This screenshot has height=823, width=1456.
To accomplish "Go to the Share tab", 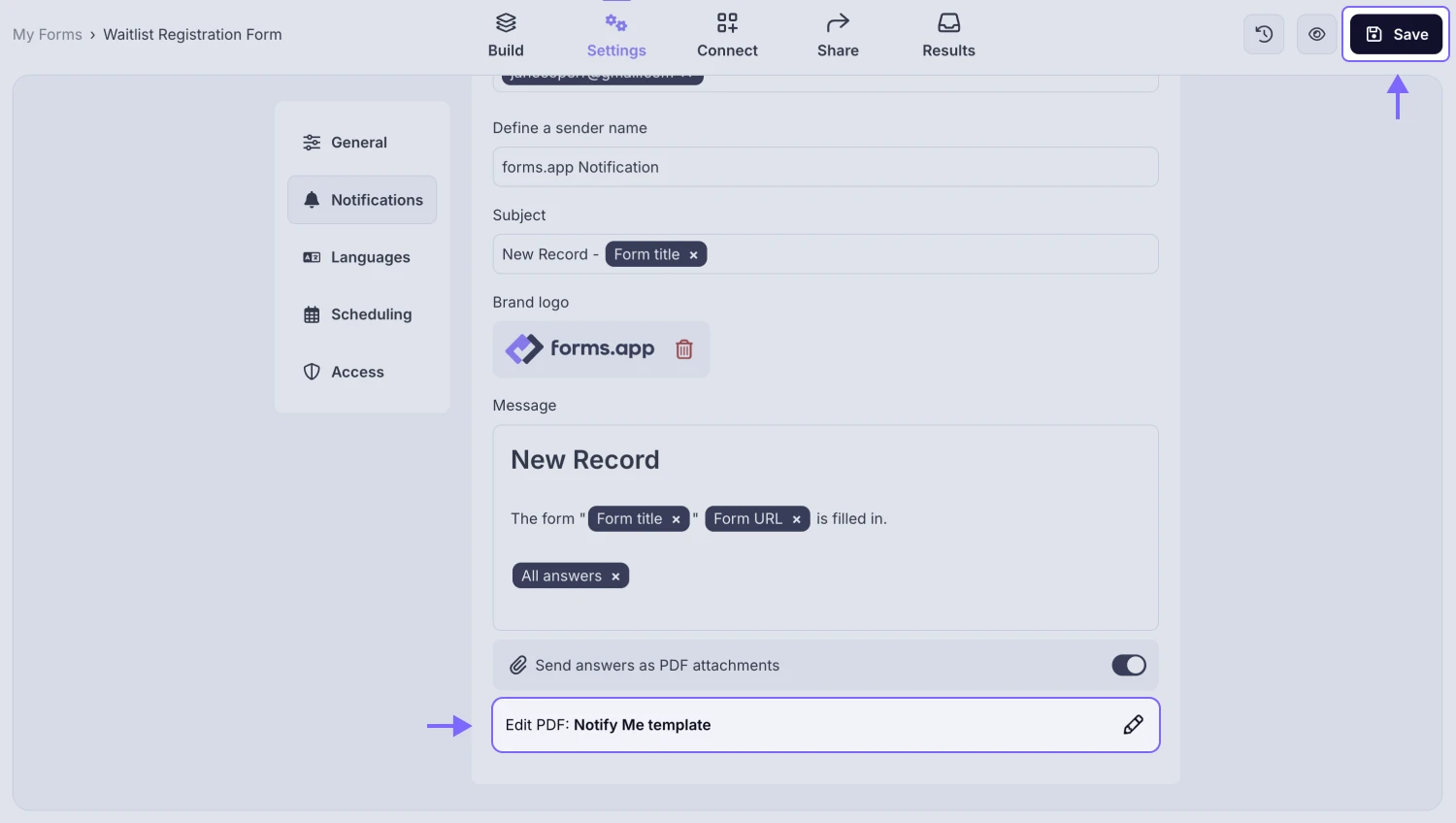I will pyautogui.click(x=838, y=35).
